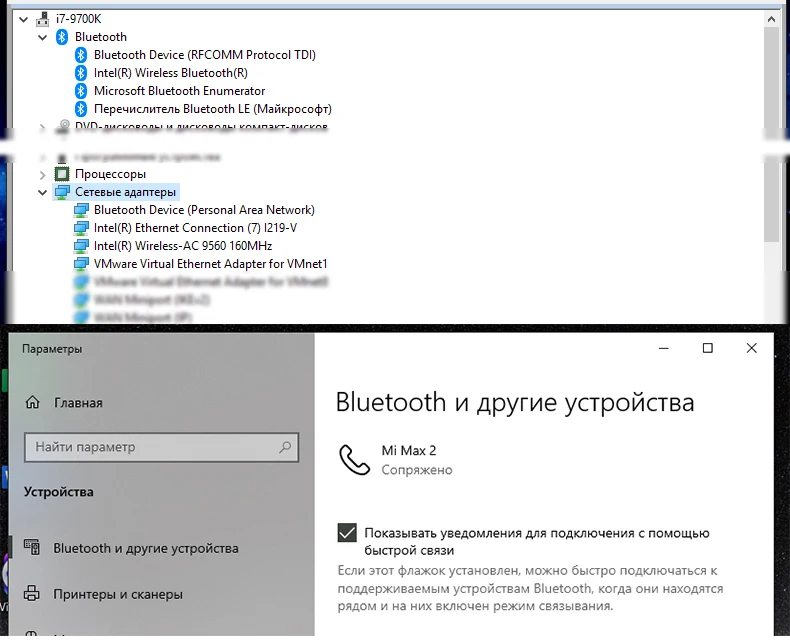The width and height of the screenshot is (790, 640).
Task: Click the Процессоры chip icon
Action: (62, 174)
